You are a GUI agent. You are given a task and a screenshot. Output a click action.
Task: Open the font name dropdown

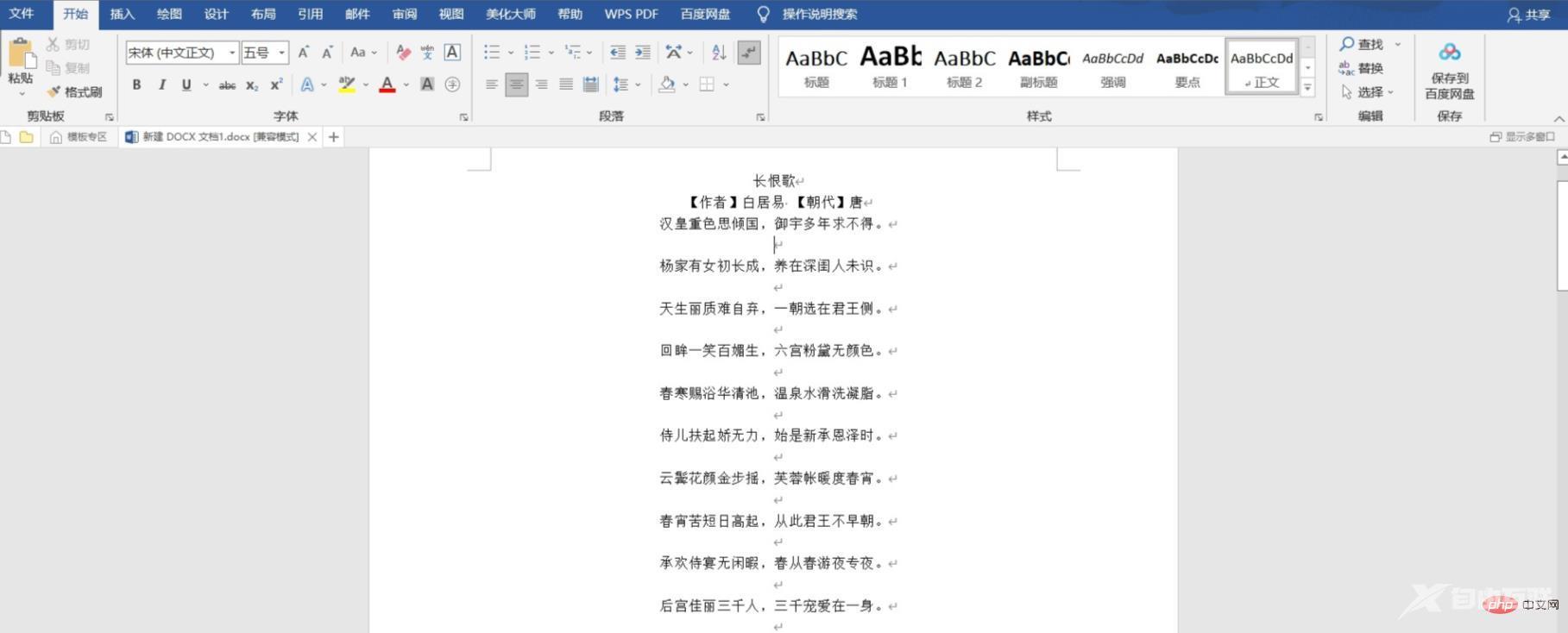click(x=232, y=53)
